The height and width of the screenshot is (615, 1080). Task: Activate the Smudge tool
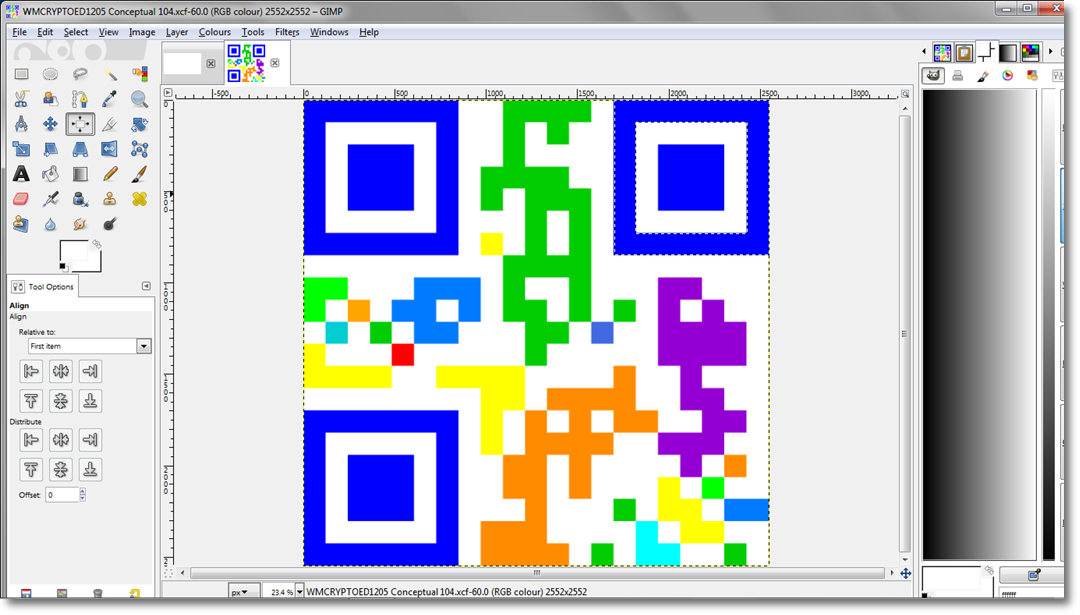[x=80, y=224]
